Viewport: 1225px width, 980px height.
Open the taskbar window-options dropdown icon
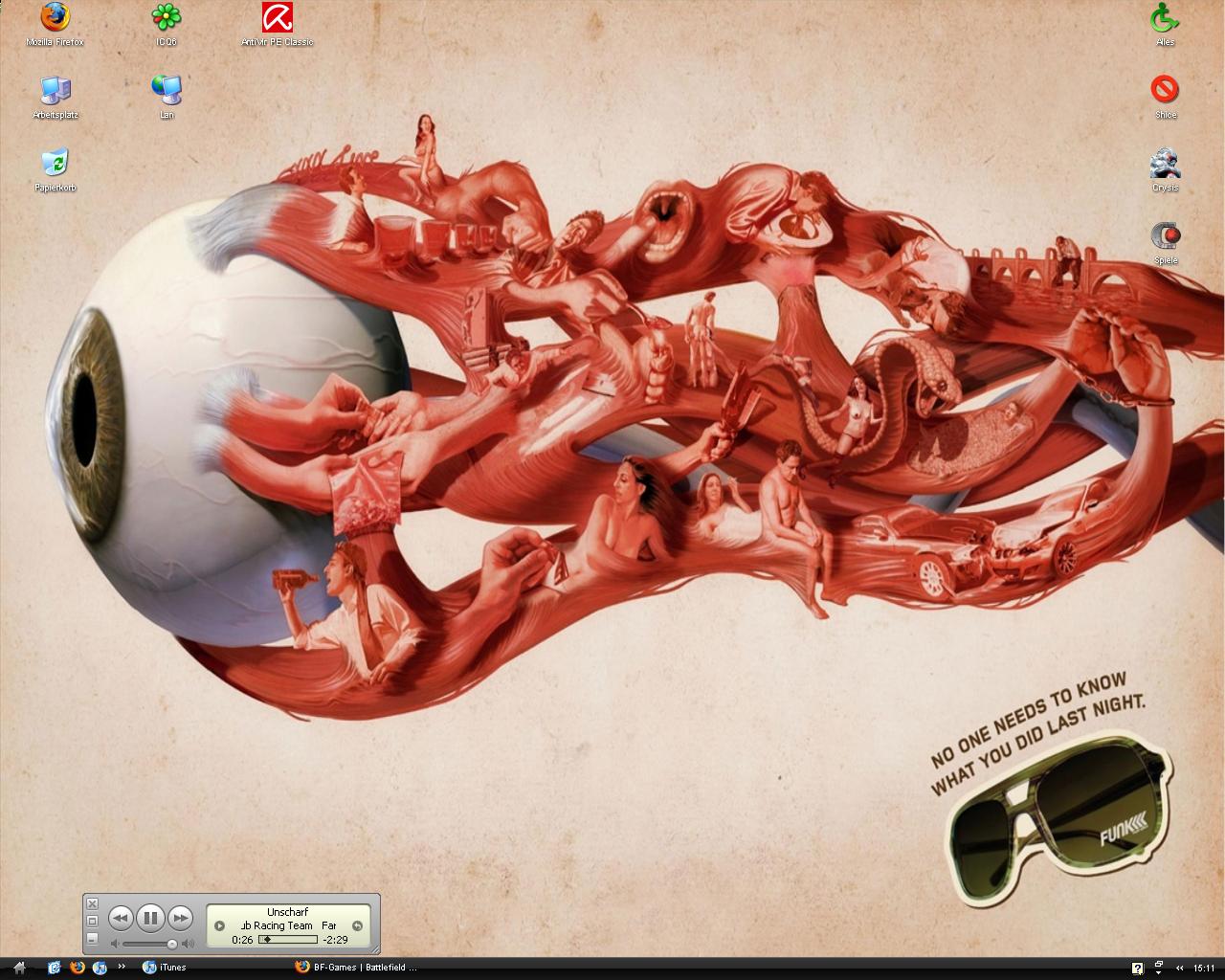click(x=1159, y=968)
